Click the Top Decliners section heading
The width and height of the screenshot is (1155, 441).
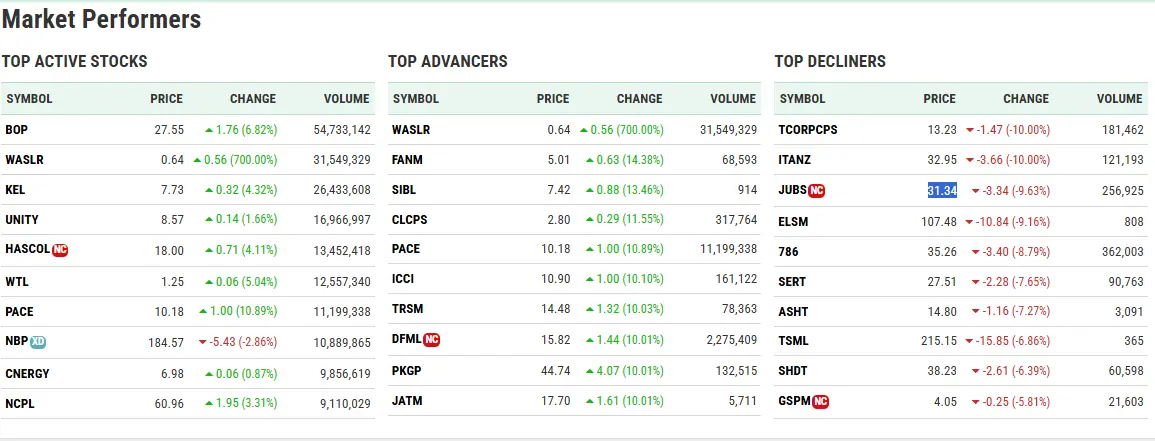point(830,62)
